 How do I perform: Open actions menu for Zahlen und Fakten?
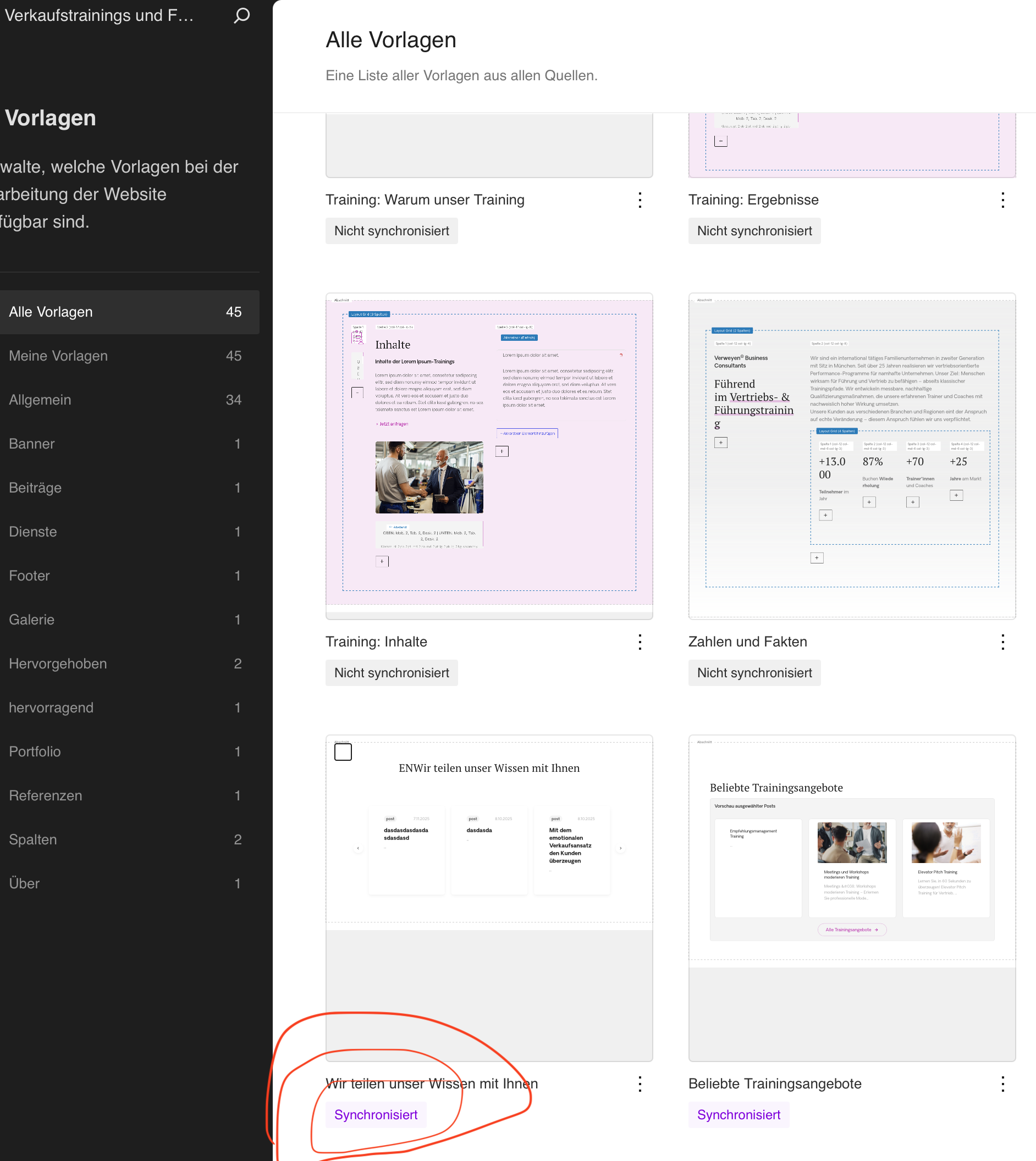click(1002, 642)
